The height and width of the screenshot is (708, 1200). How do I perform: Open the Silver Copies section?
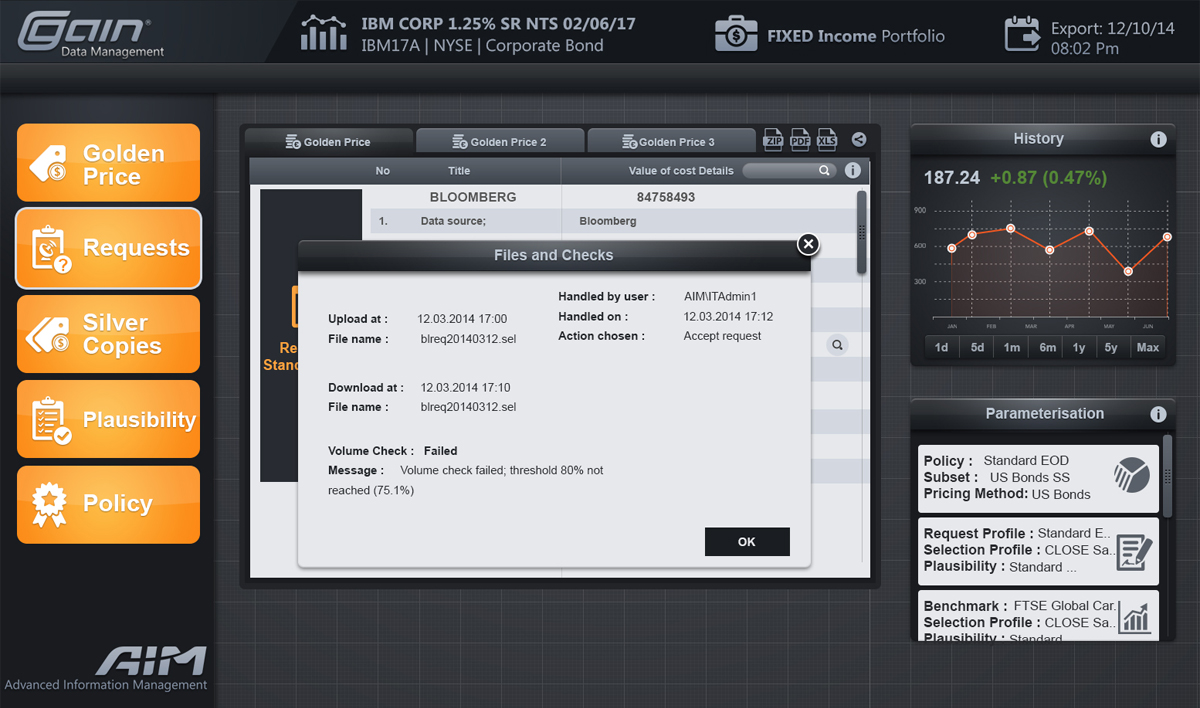click(108, 334)
